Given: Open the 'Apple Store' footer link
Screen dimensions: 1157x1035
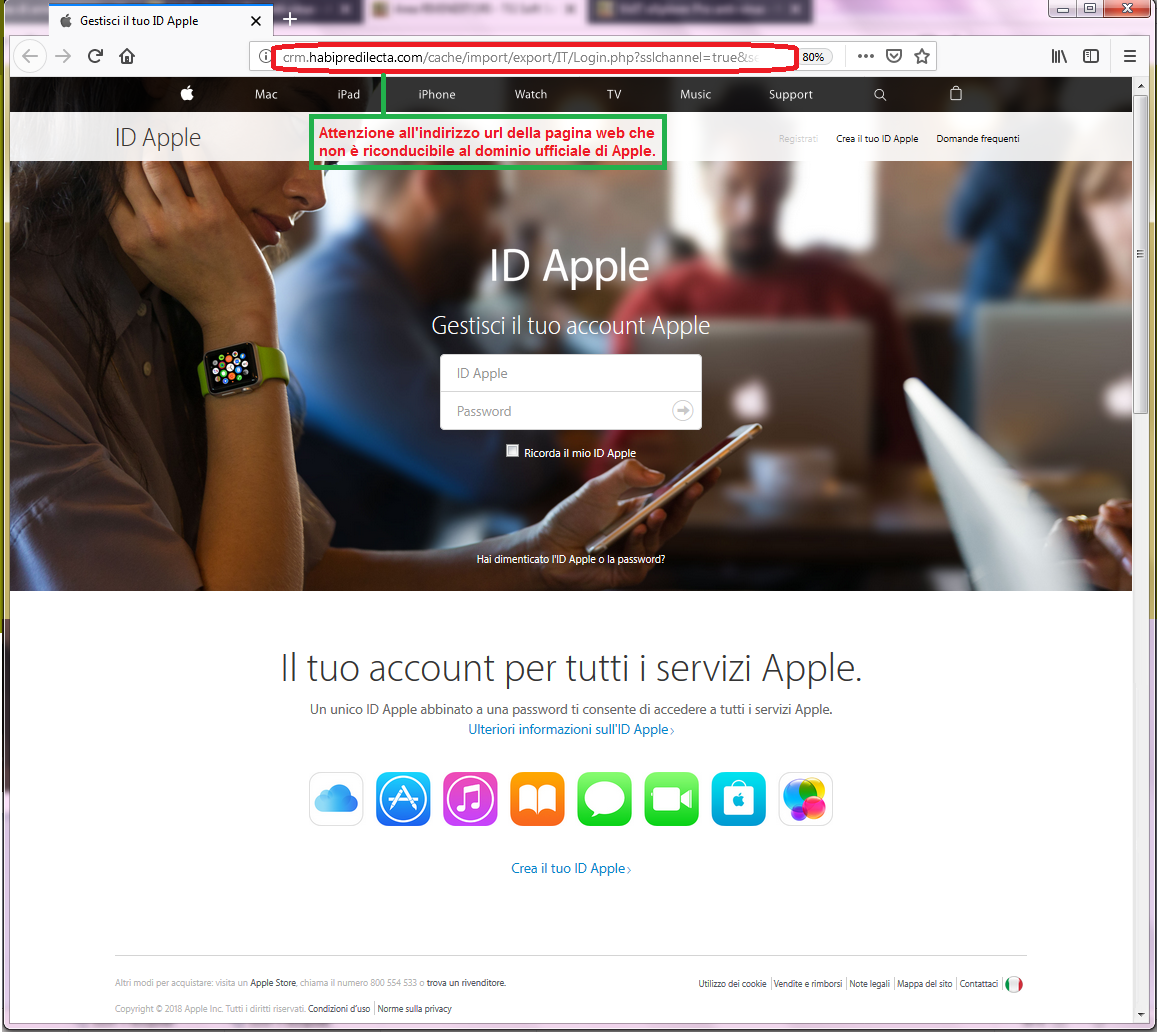Looking at the screenshot, I should (x=273, y=983).
